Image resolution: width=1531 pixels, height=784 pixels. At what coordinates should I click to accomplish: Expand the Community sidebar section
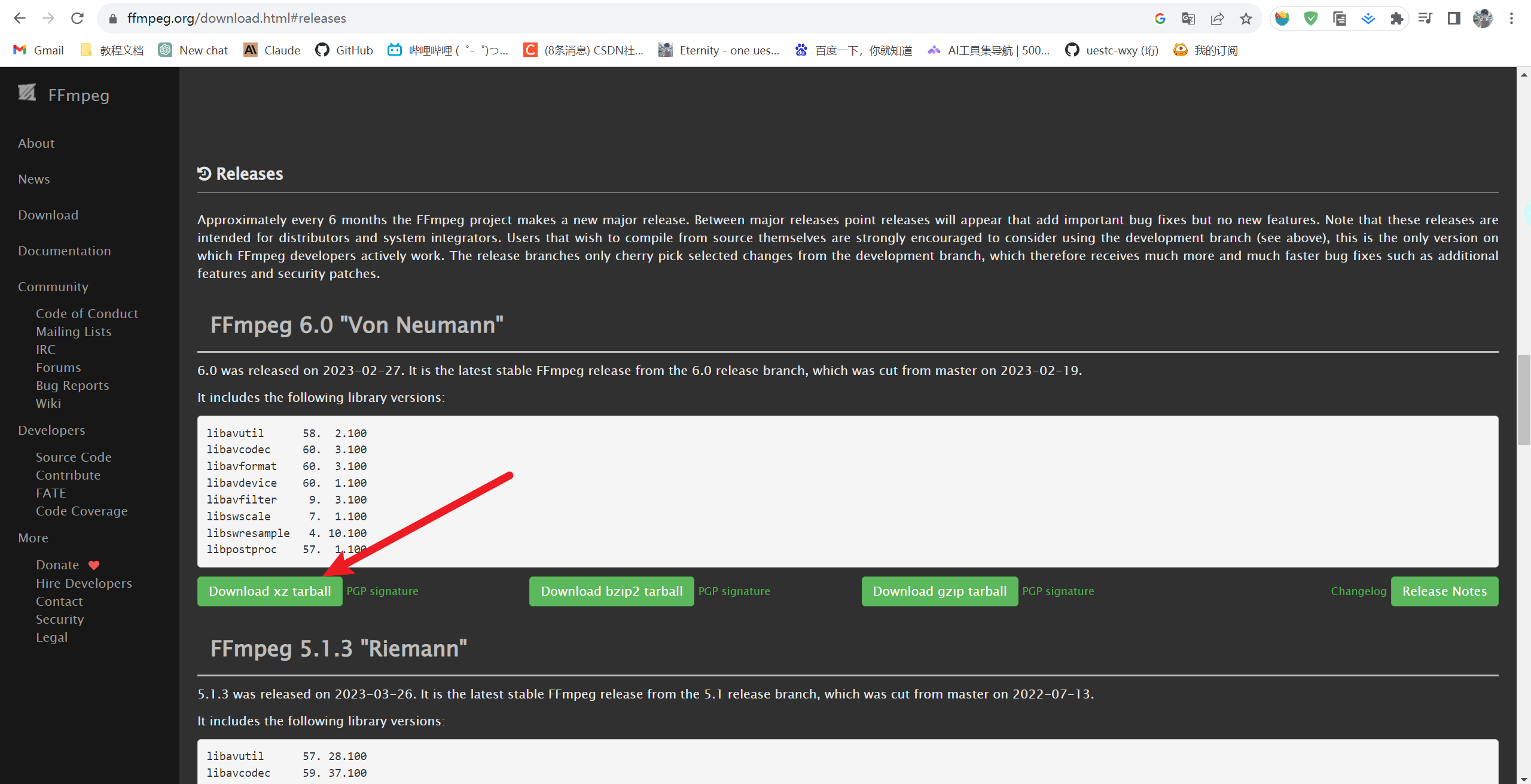click(x=53, y=286)
